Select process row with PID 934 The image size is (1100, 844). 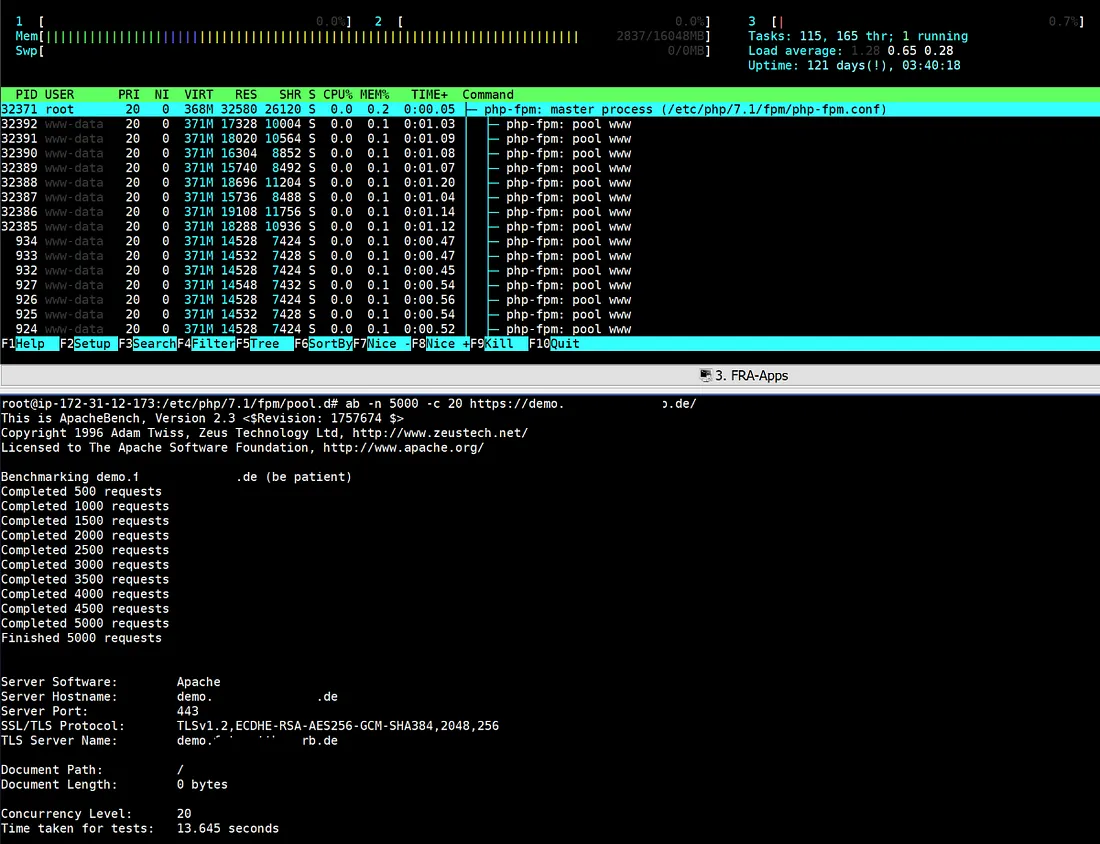(550, 241)
